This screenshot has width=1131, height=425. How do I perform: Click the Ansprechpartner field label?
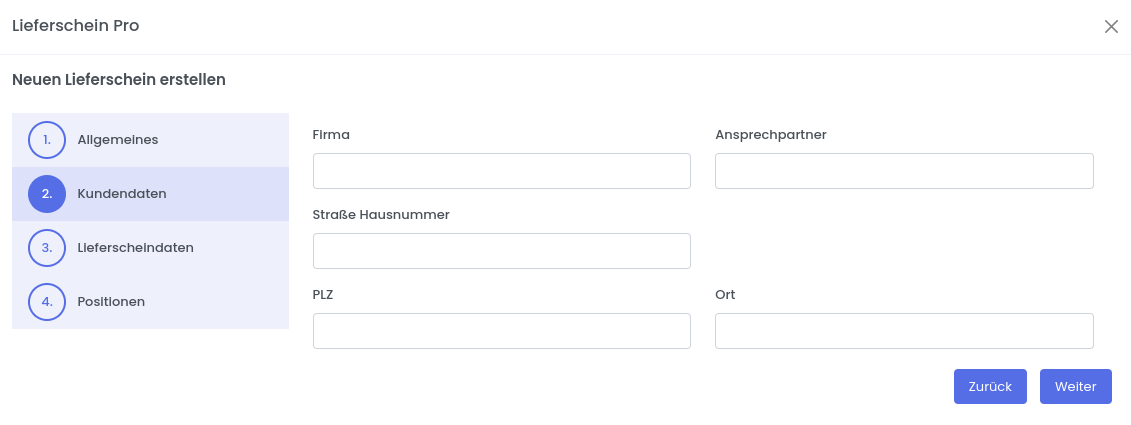(771, 135)
